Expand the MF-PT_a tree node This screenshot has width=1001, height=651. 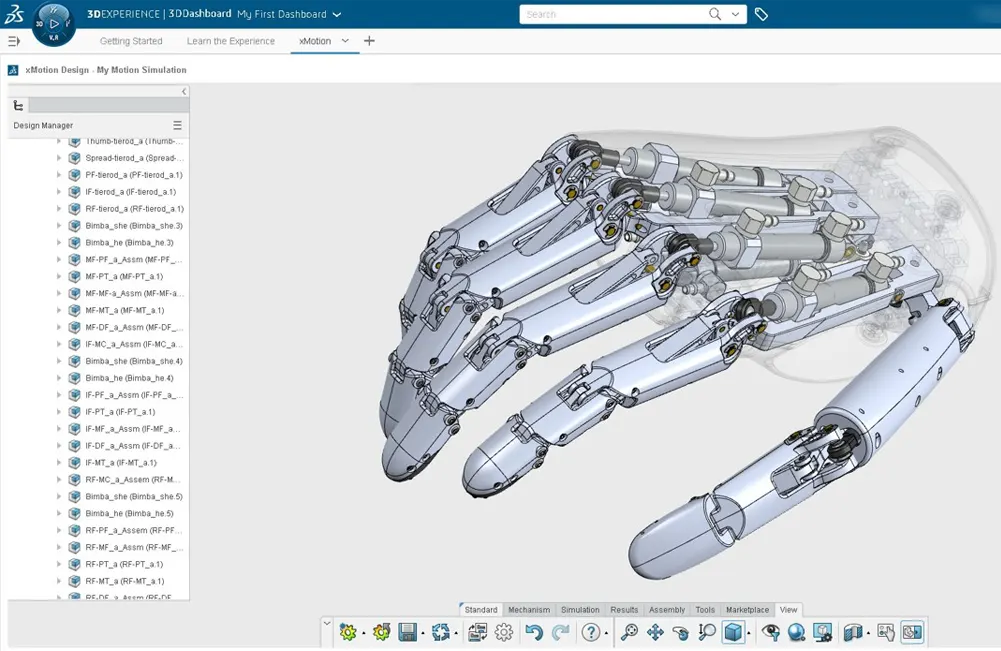59,276
